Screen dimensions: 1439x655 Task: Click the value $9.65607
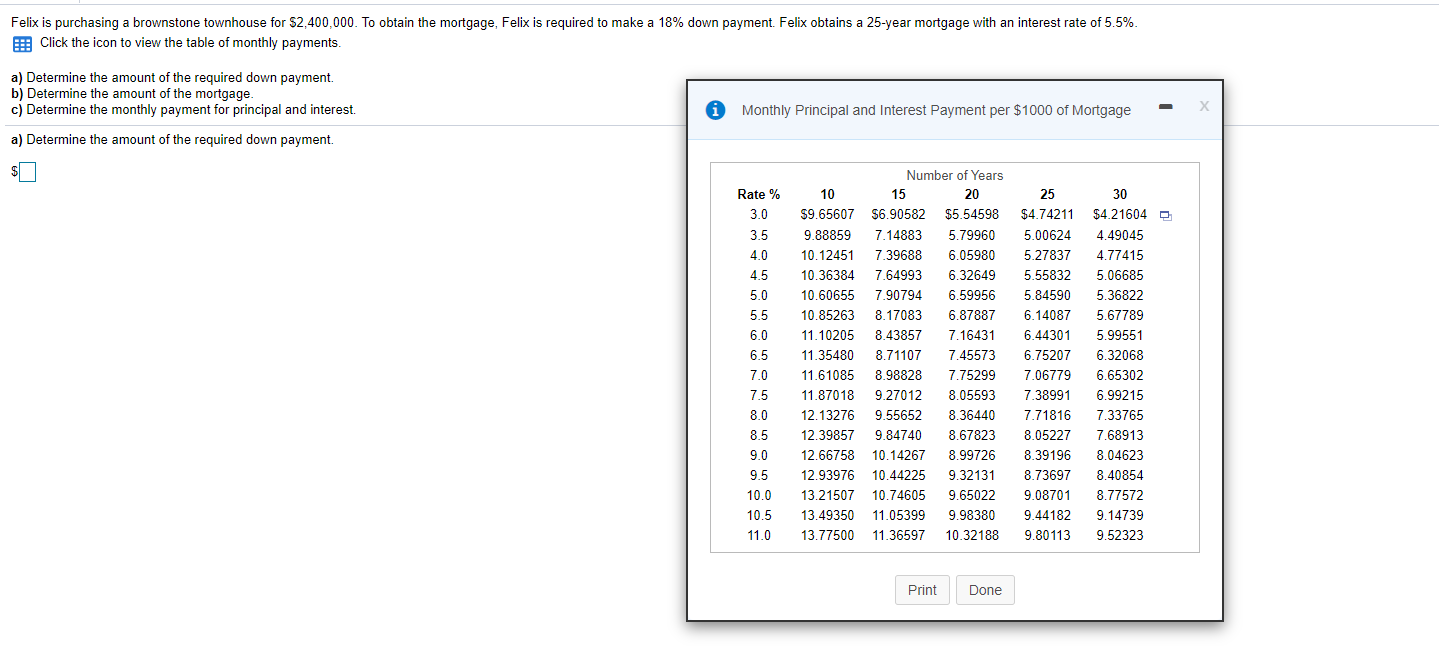point(827,214)
